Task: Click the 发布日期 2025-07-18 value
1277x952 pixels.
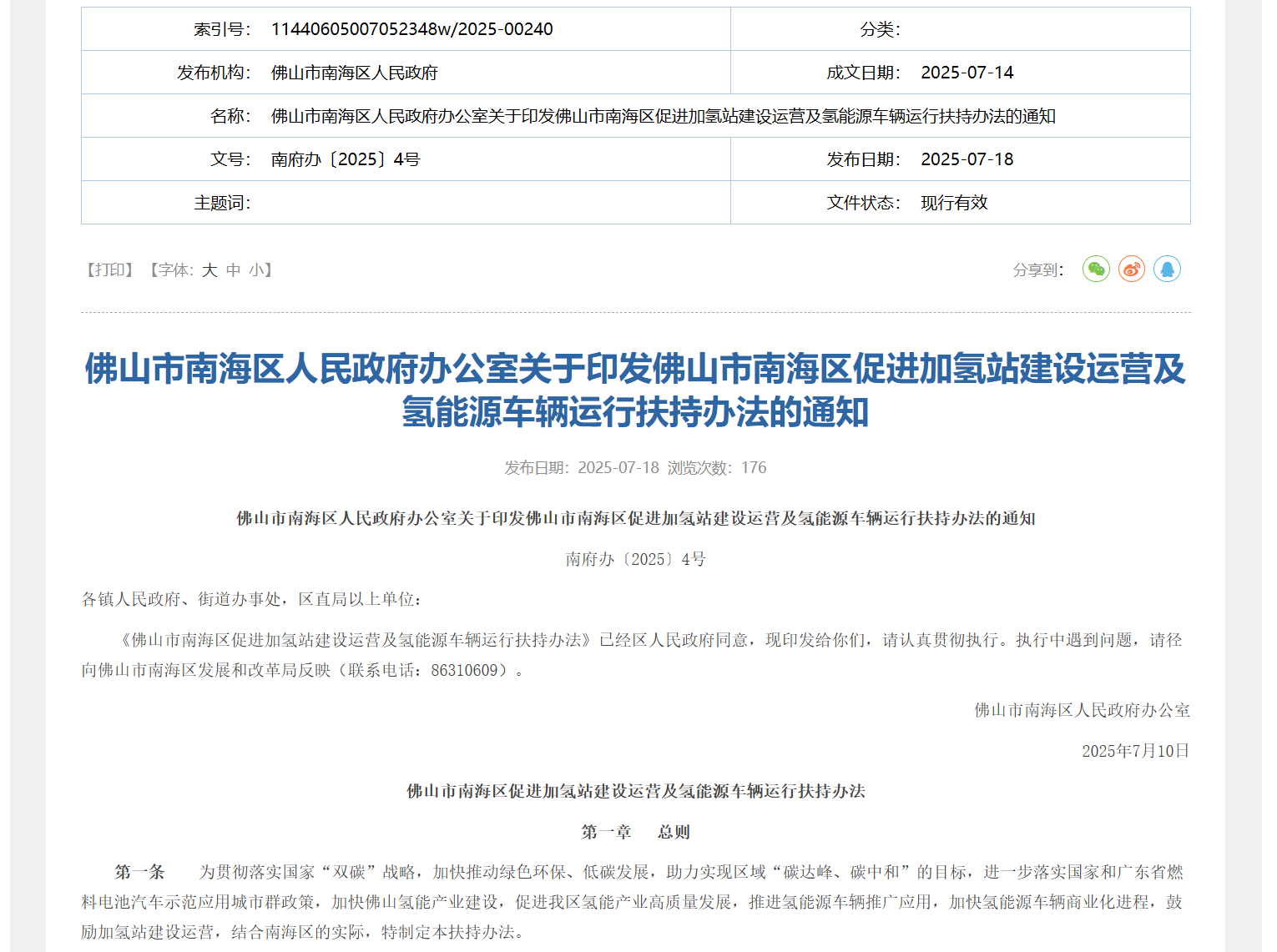Action: tap(967, 159)
